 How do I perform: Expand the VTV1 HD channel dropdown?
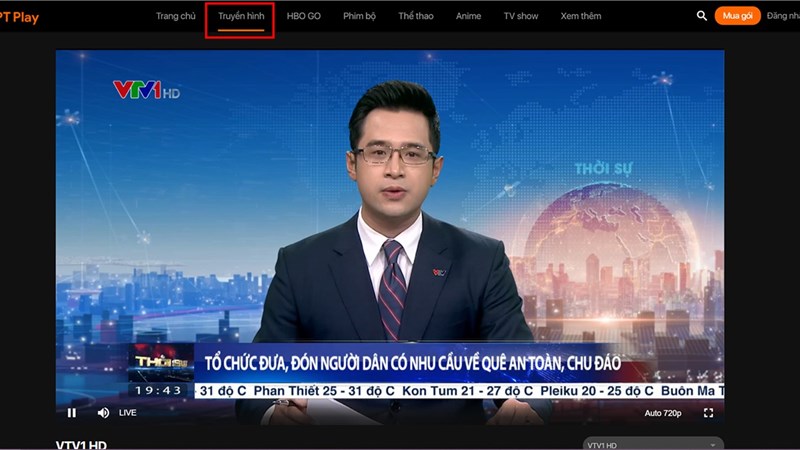pos(653,444)
